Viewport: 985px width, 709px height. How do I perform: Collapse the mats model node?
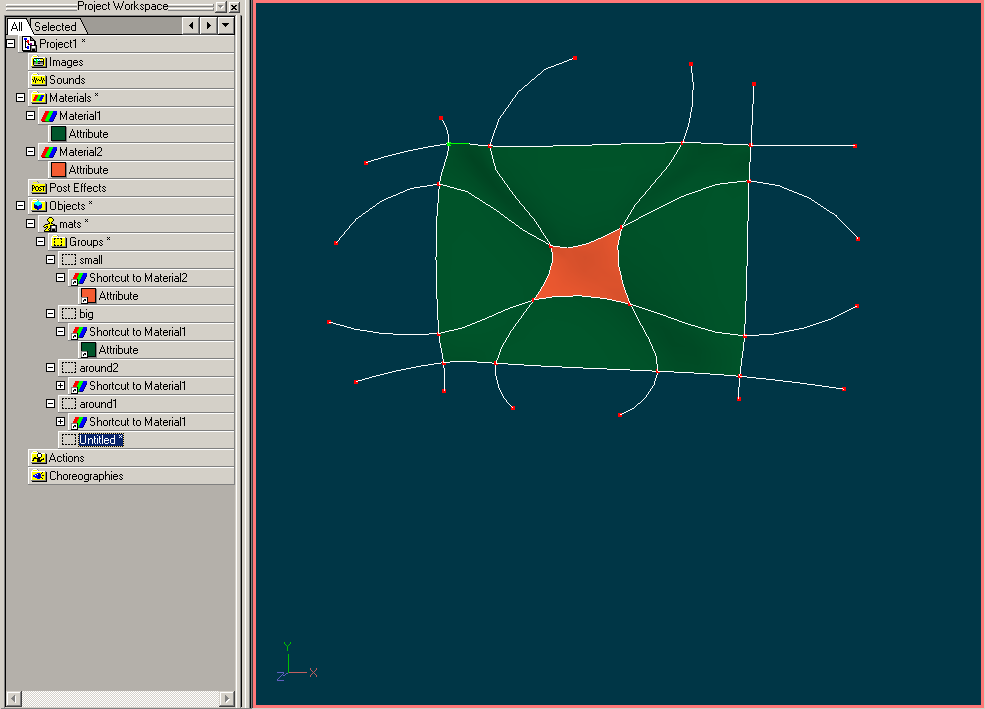pyautogui.click(x=31, y=224)
